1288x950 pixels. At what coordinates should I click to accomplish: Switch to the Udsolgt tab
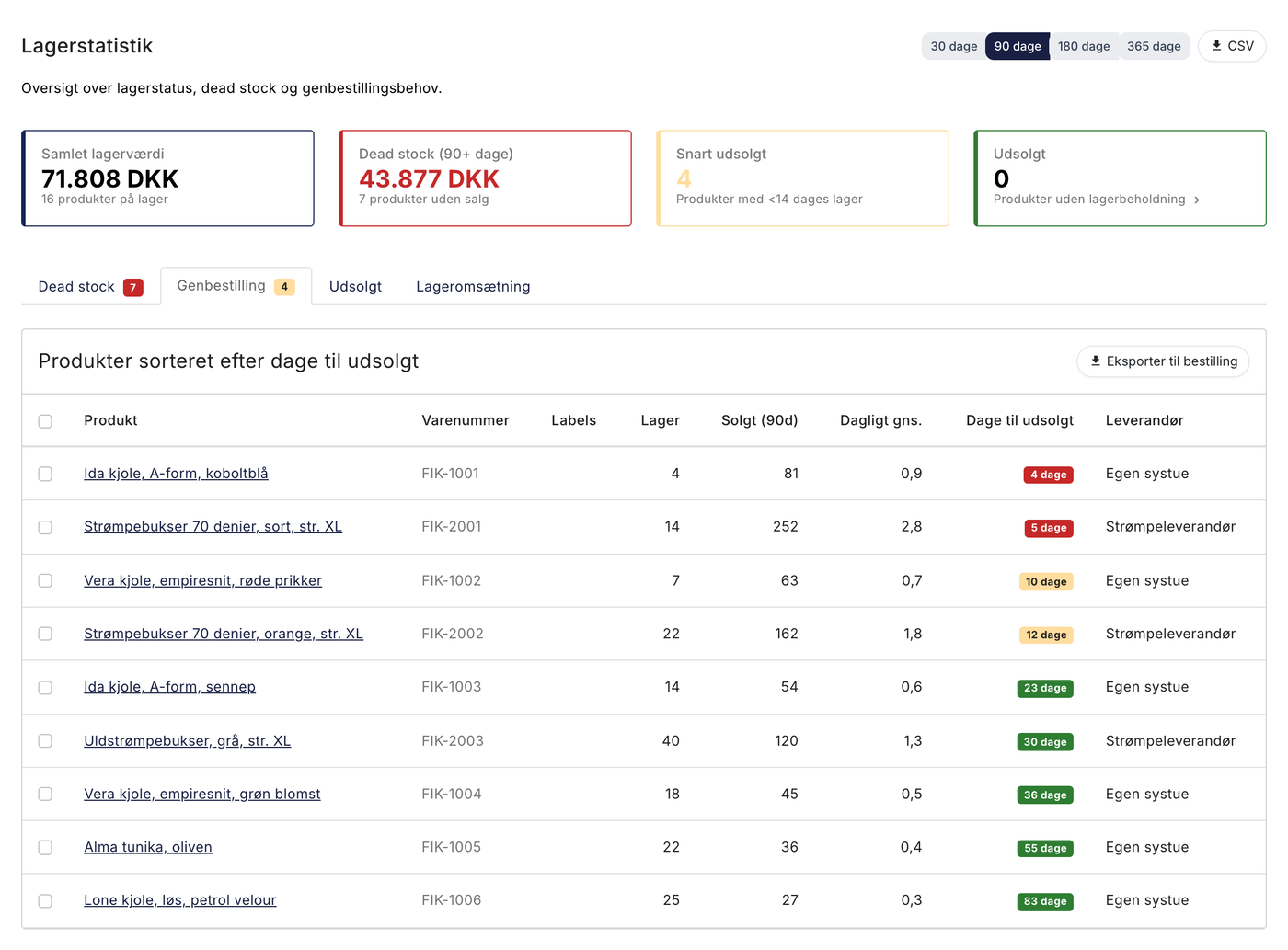click(355, 287)
